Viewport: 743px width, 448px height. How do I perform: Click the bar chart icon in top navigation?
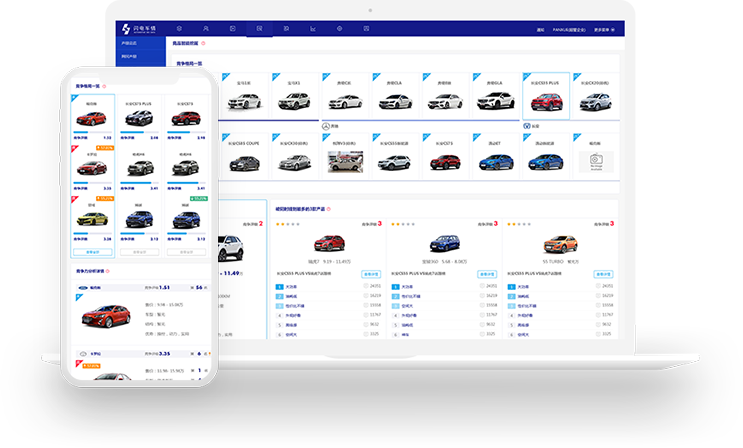coord(313,28)
